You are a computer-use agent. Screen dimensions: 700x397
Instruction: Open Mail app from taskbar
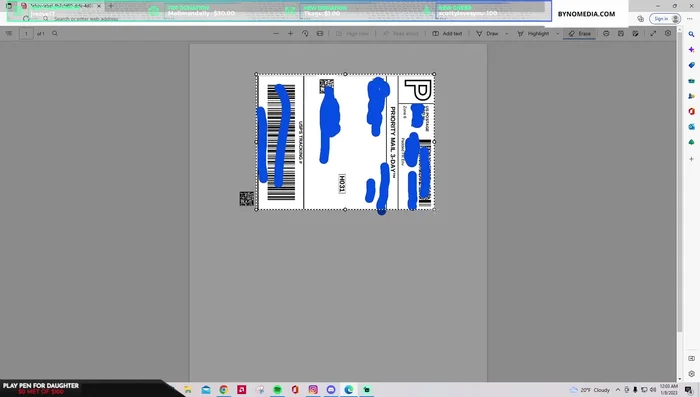coord(206,390)
